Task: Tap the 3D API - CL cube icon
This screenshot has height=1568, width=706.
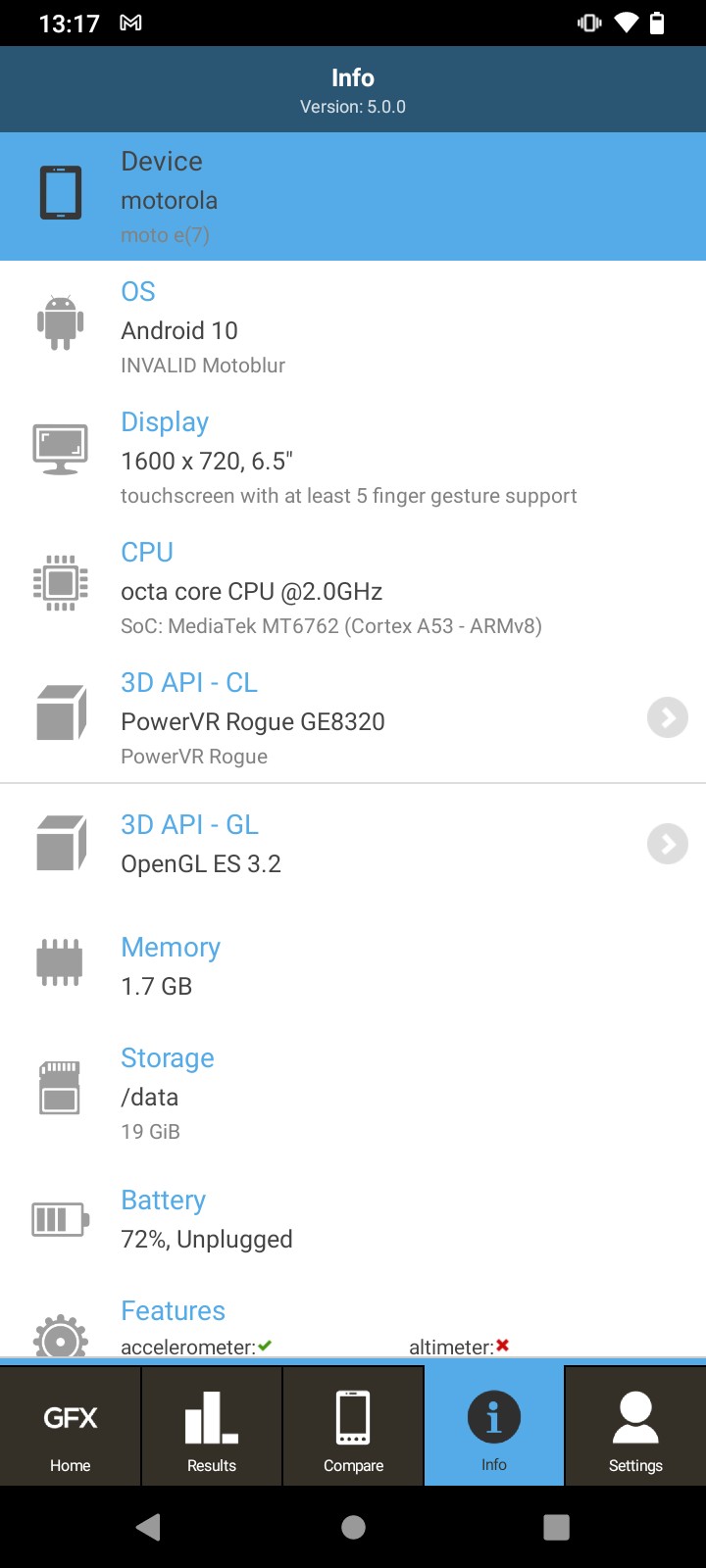Action: (x=61, y=712)
